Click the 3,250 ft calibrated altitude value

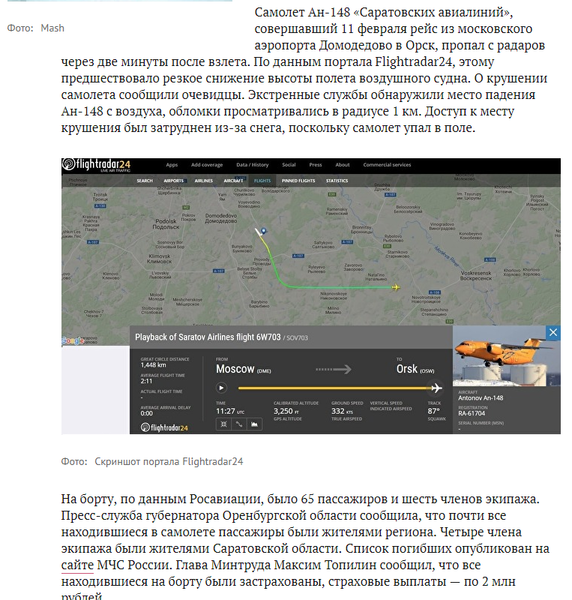[x=286, y=411]
